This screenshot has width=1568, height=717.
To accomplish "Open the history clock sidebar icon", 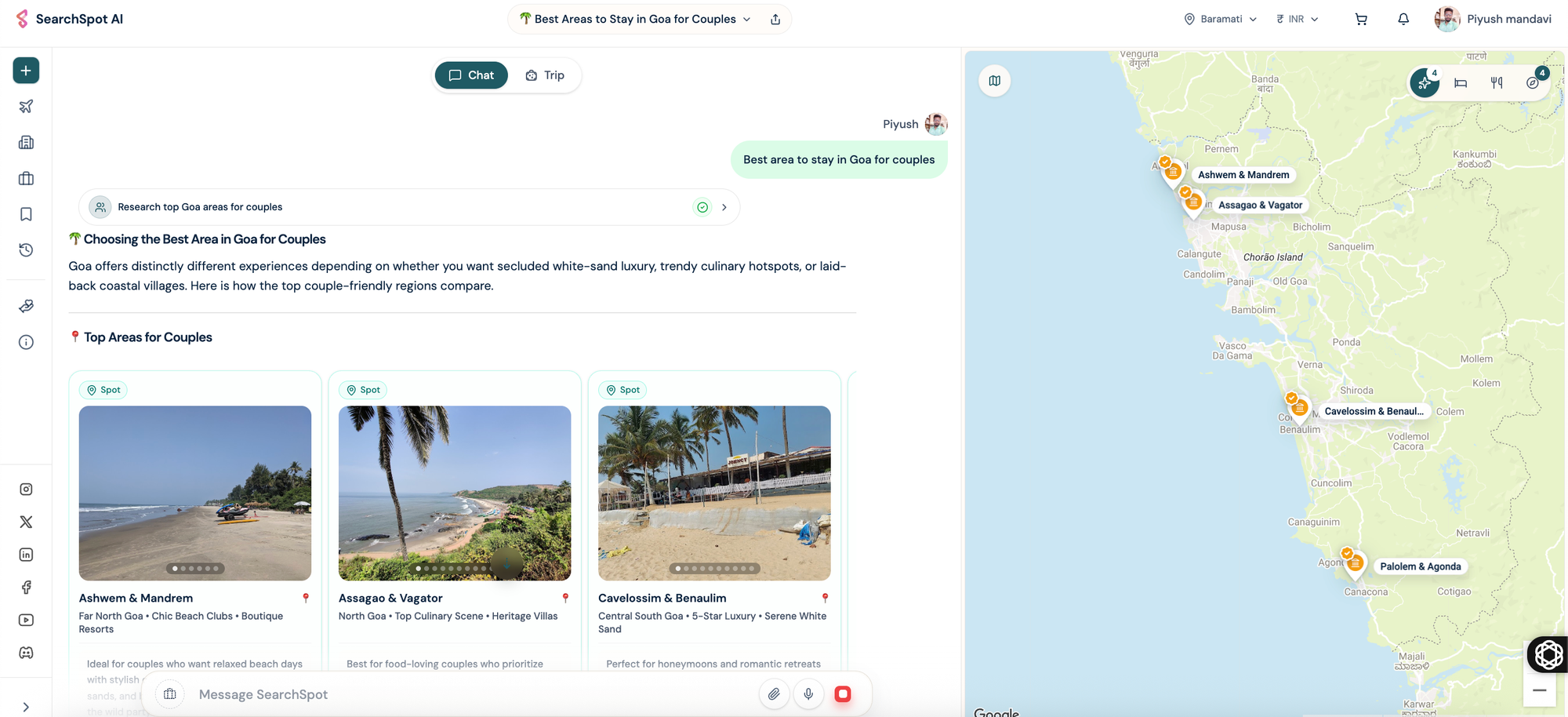I will 26,250.
